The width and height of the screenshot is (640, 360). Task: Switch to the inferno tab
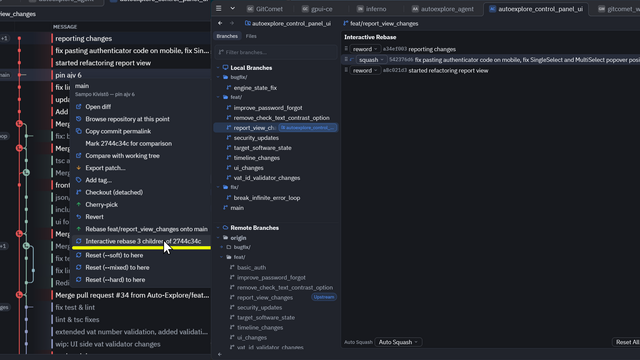tap(371, 9)
